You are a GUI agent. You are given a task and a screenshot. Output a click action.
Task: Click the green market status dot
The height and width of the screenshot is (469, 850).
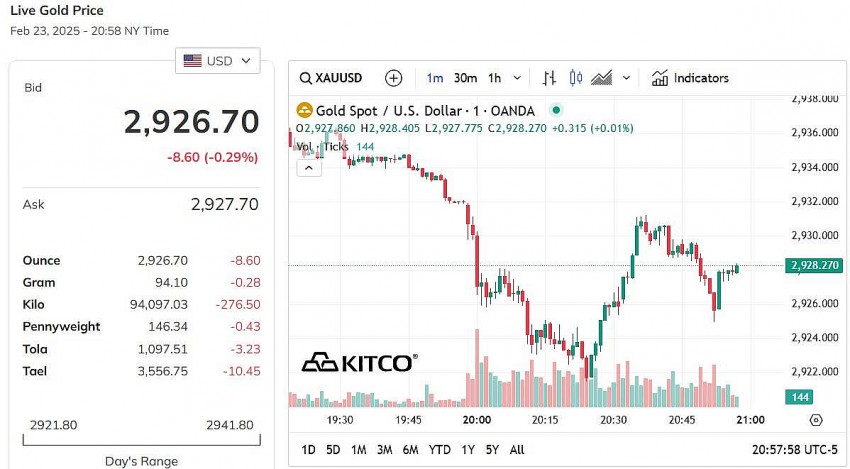[x=556, y=110]
